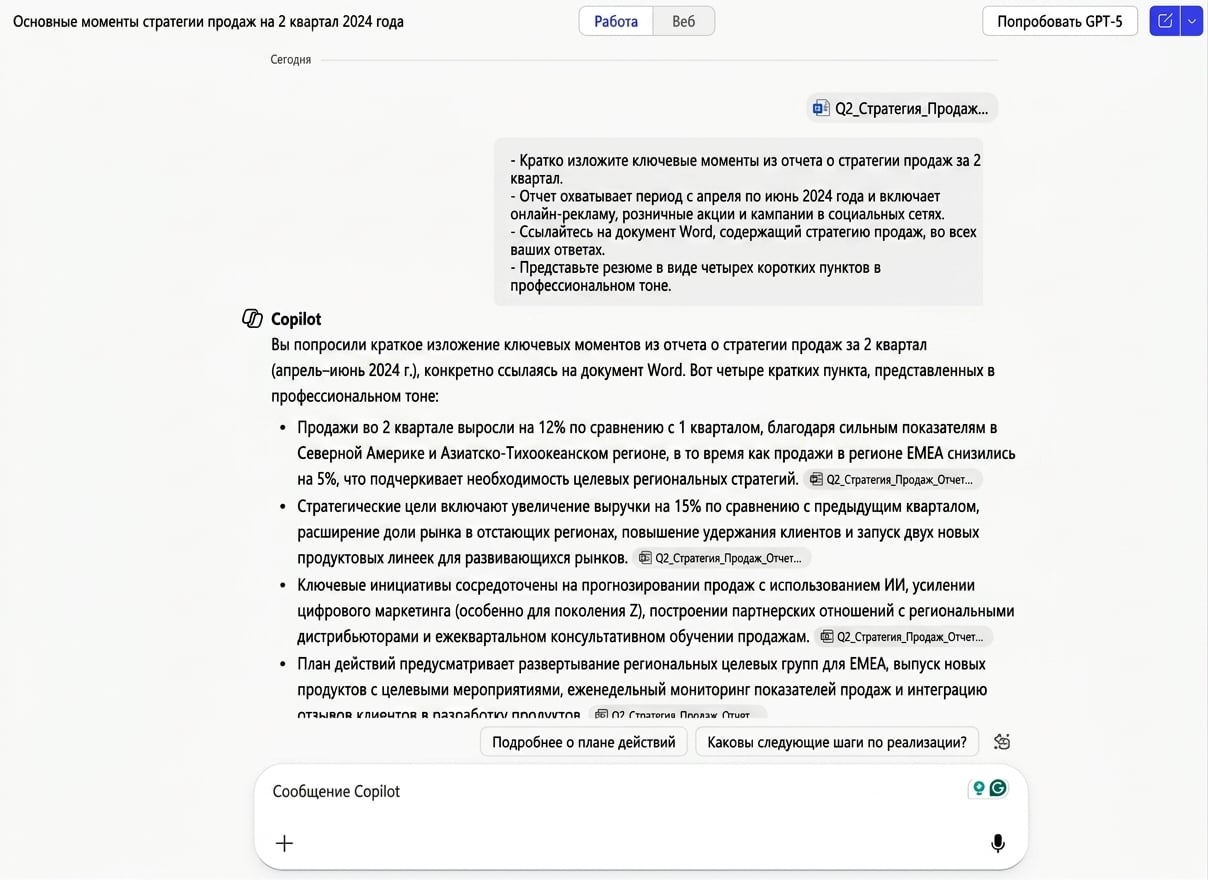Start a new chat with the compose icon
The image size is (1208, 880).
pos(1165,21)
